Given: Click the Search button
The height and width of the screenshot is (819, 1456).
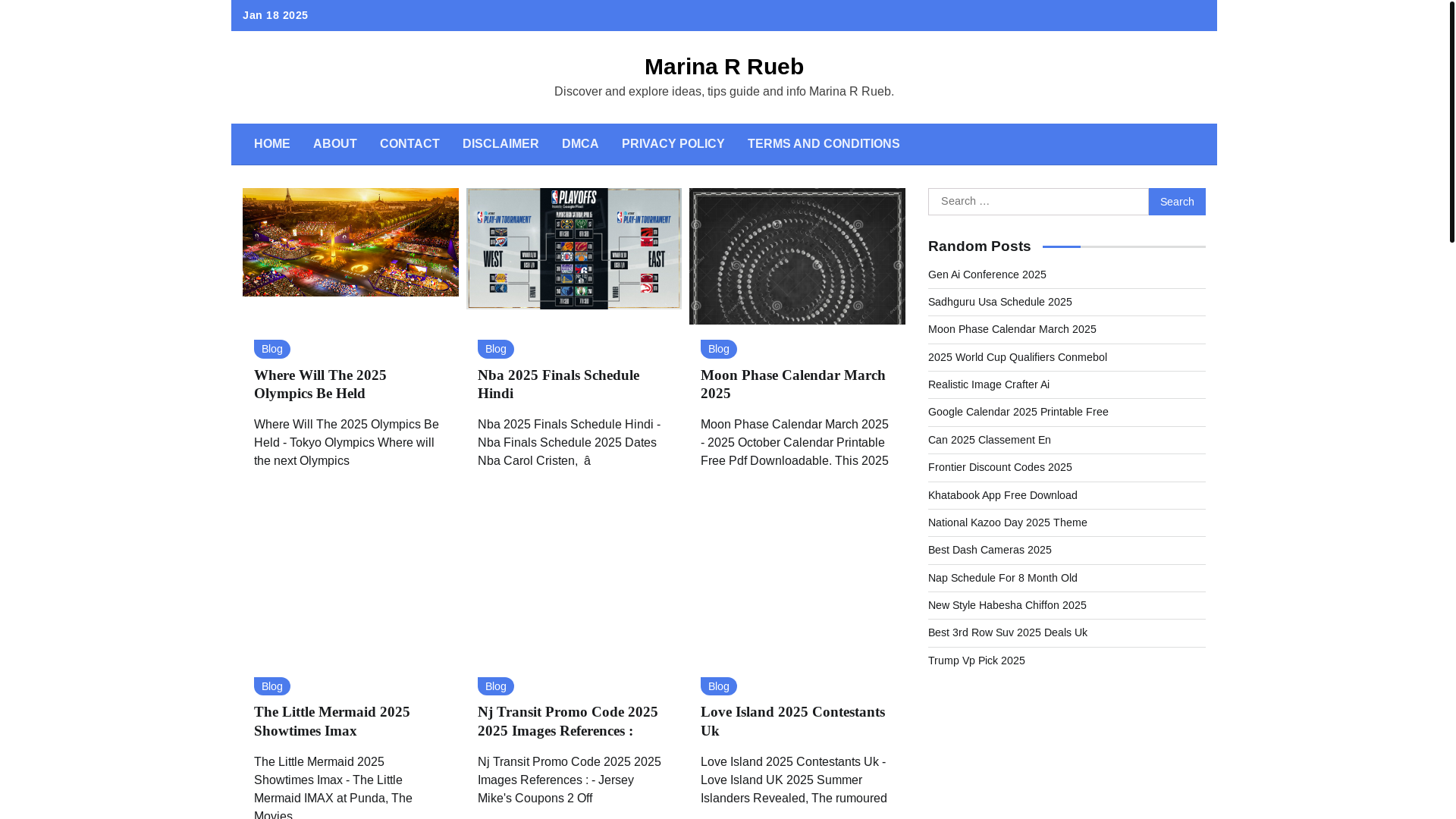Looking at the screenshot, I should click(1177, 202).
